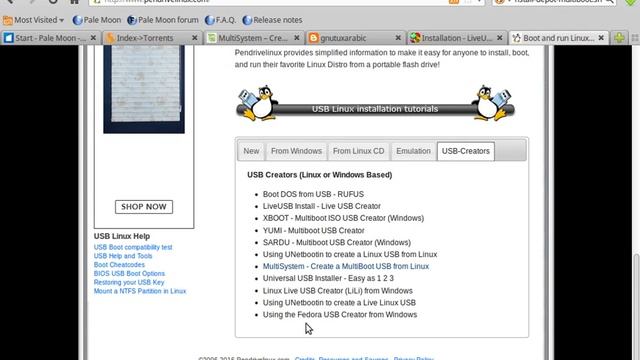Open the New tutorials tab
The height and width of the screenshot is (360, 640).
tap(251, 151)
